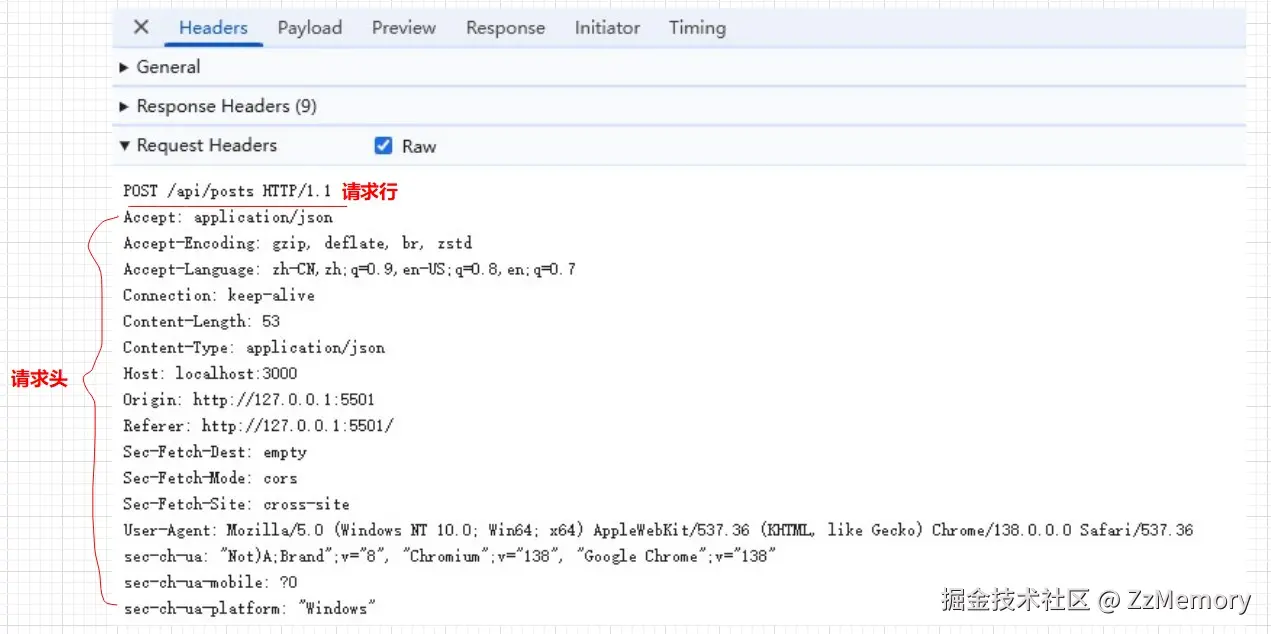Select the Response tab
Viewport: 1271px width, 634px height.
pyautogui.click(x=505, y=28)
